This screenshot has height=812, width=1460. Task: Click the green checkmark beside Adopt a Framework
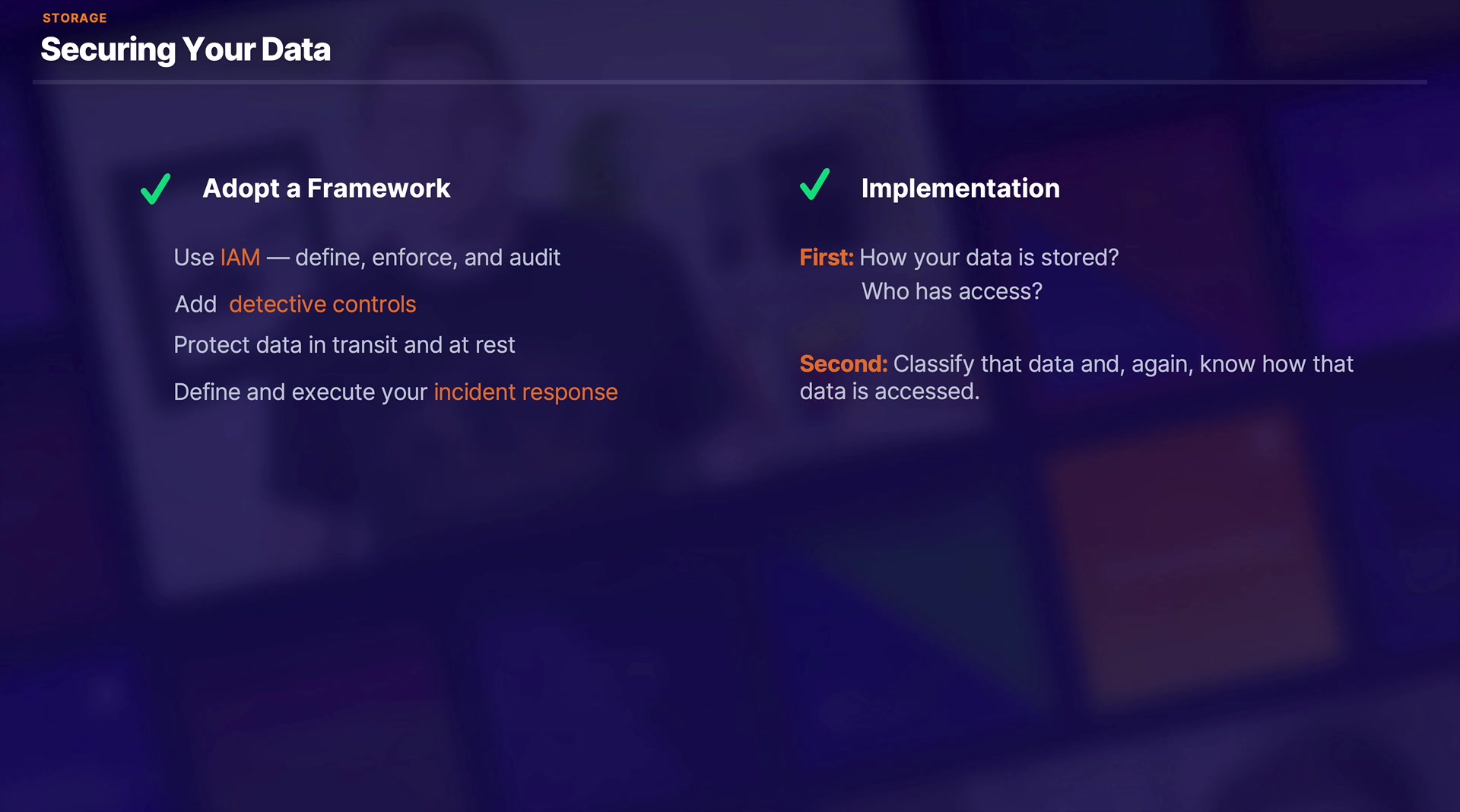(156, 189)
